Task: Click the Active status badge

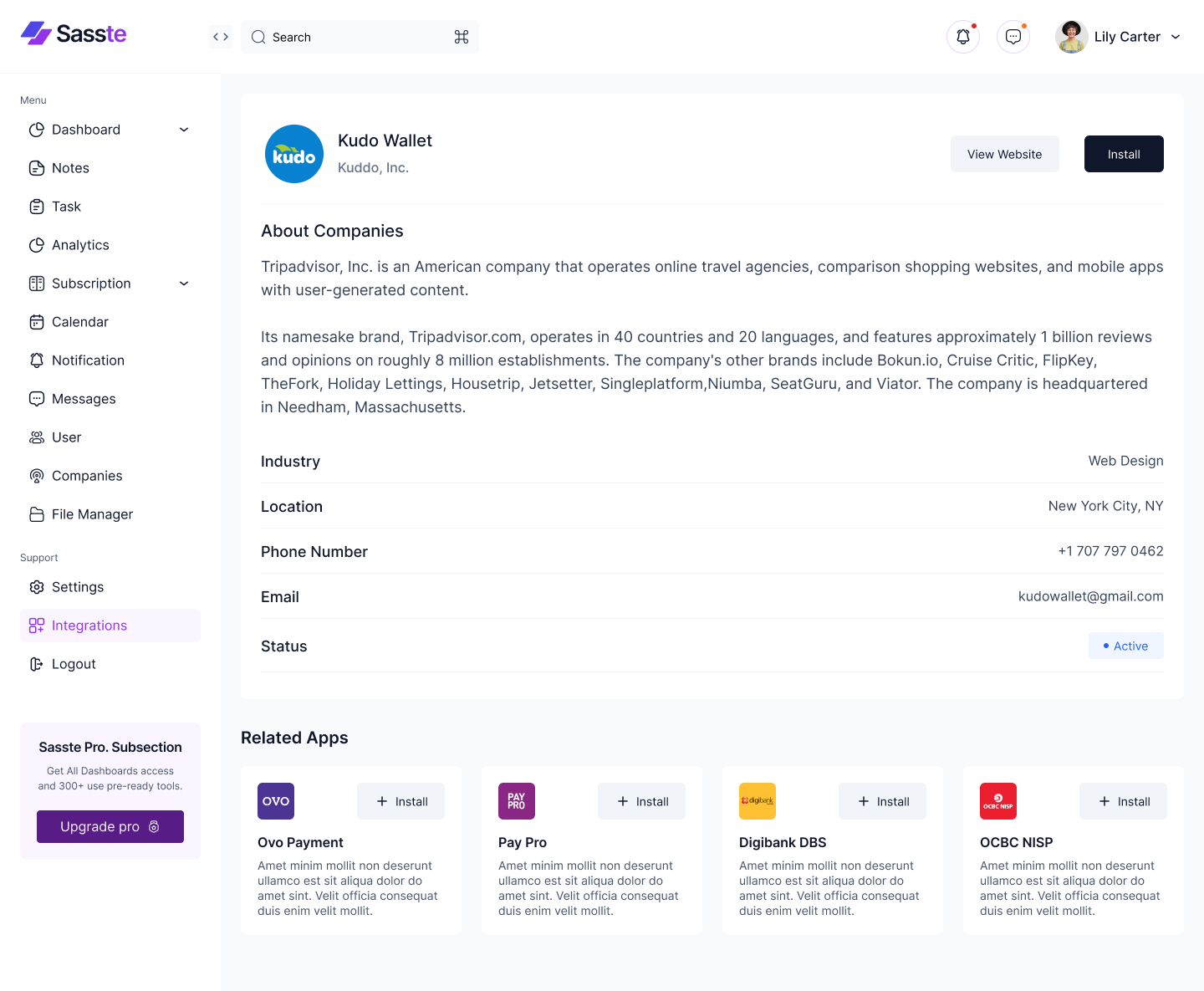Action: click(x=1125, y=646)
